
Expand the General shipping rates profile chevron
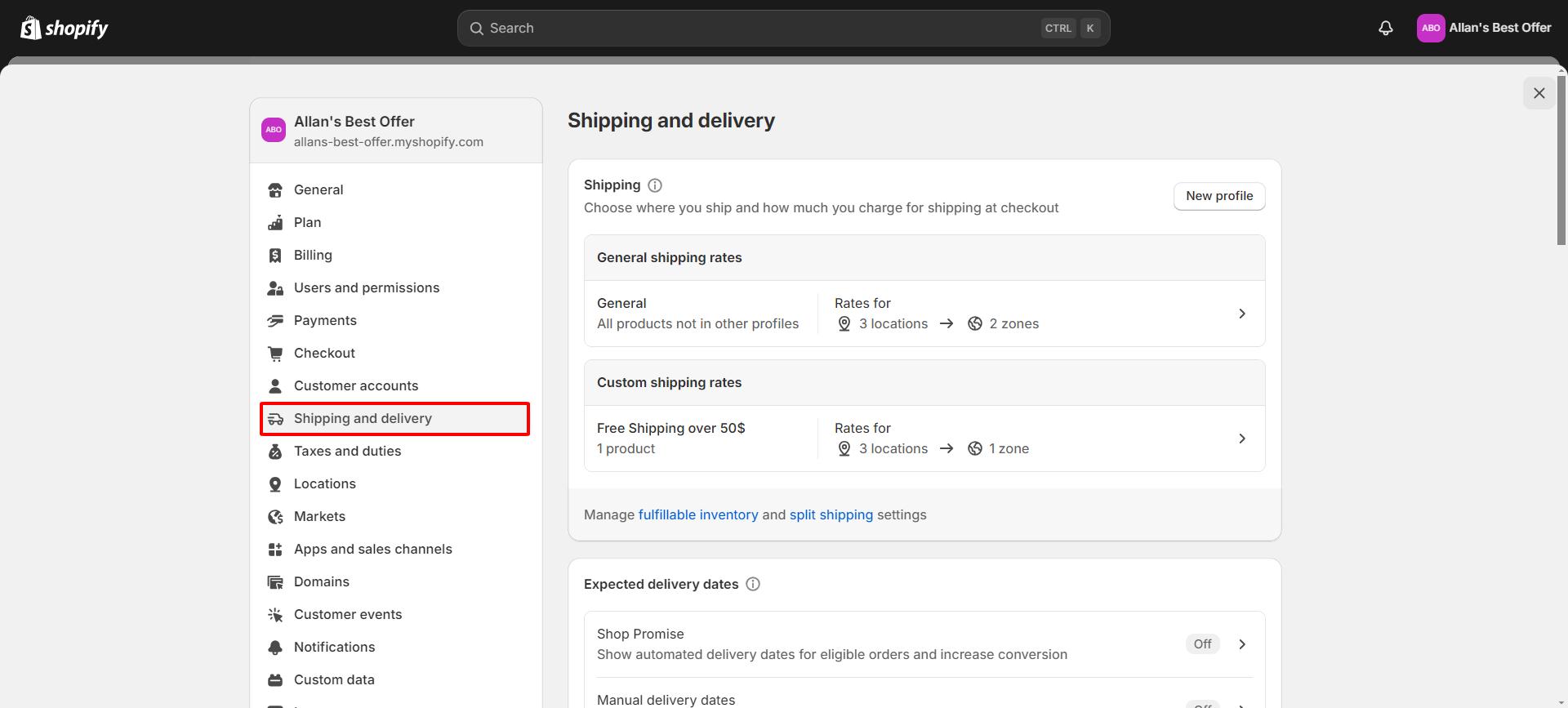1241,314
